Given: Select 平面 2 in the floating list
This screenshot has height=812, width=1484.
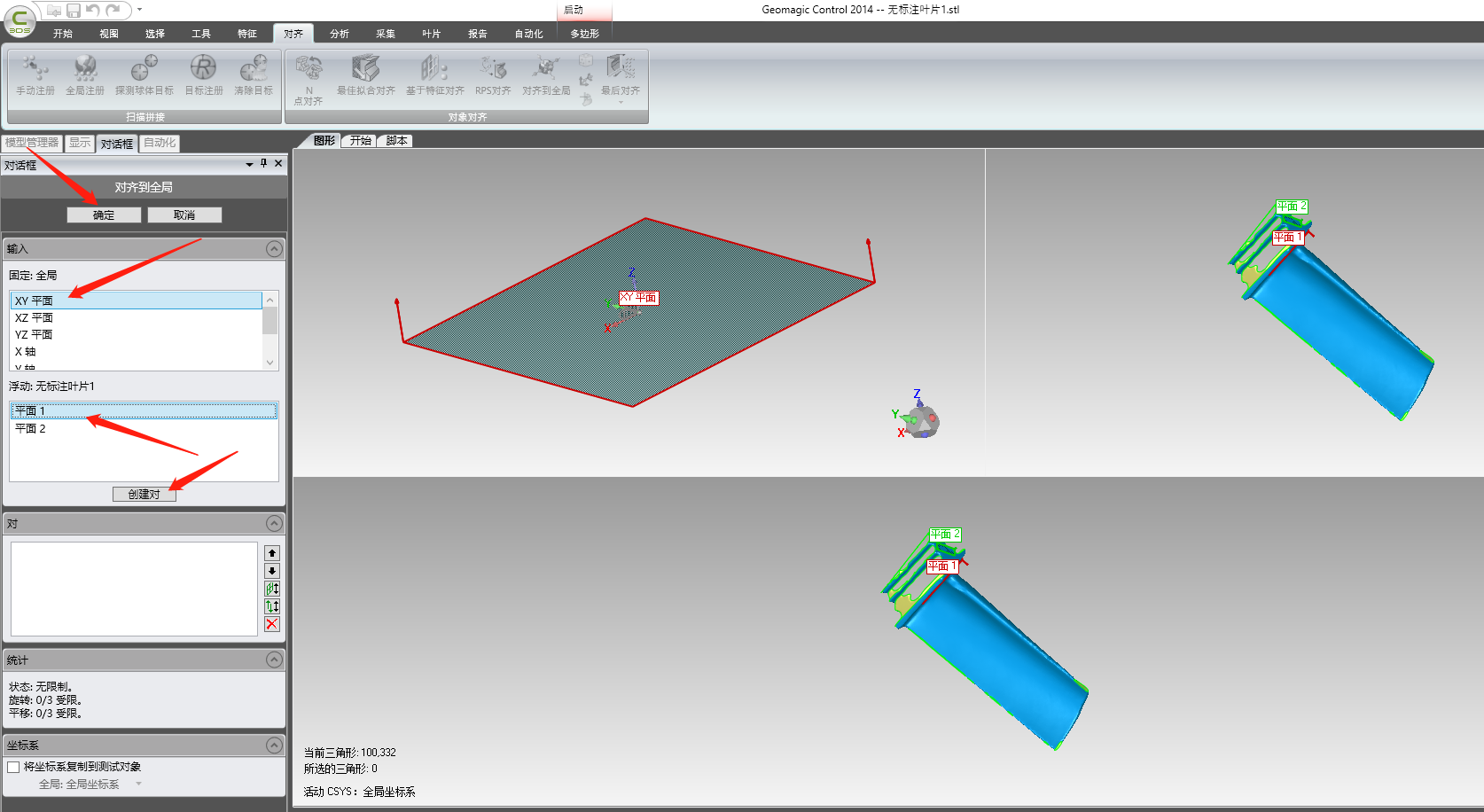Looking at the screenshot, I should (31, 428).
